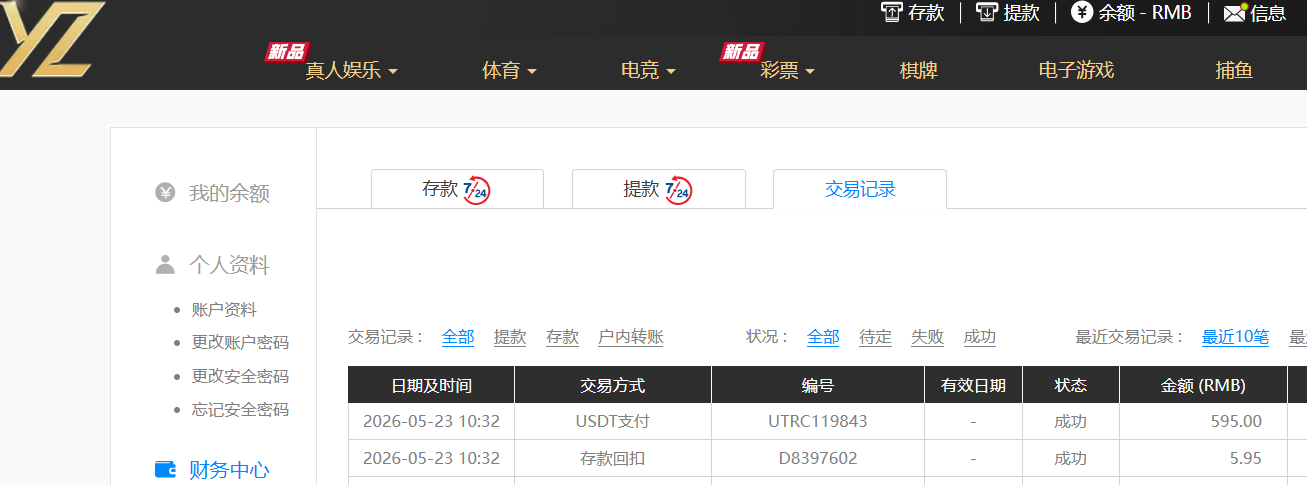
Task: Filter status by 失败
Action: [x=927, y=337]
